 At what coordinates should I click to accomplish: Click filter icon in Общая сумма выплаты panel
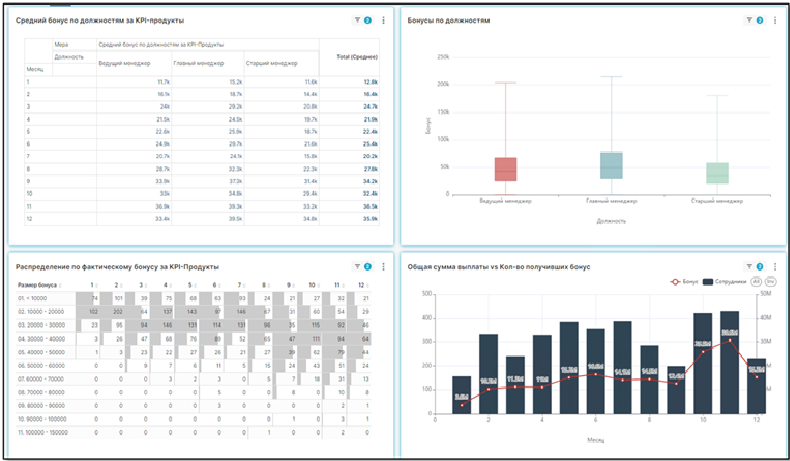(x=749, y=267)
